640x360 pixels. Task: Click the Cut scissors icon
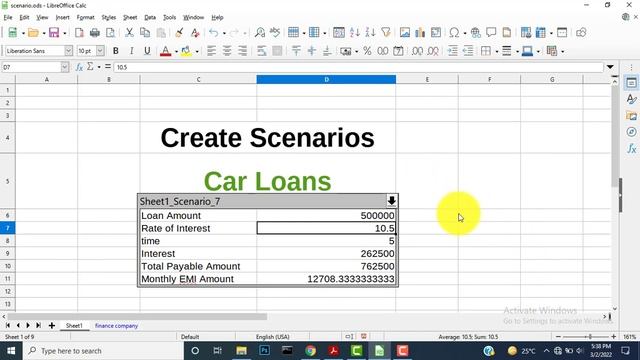129,33
